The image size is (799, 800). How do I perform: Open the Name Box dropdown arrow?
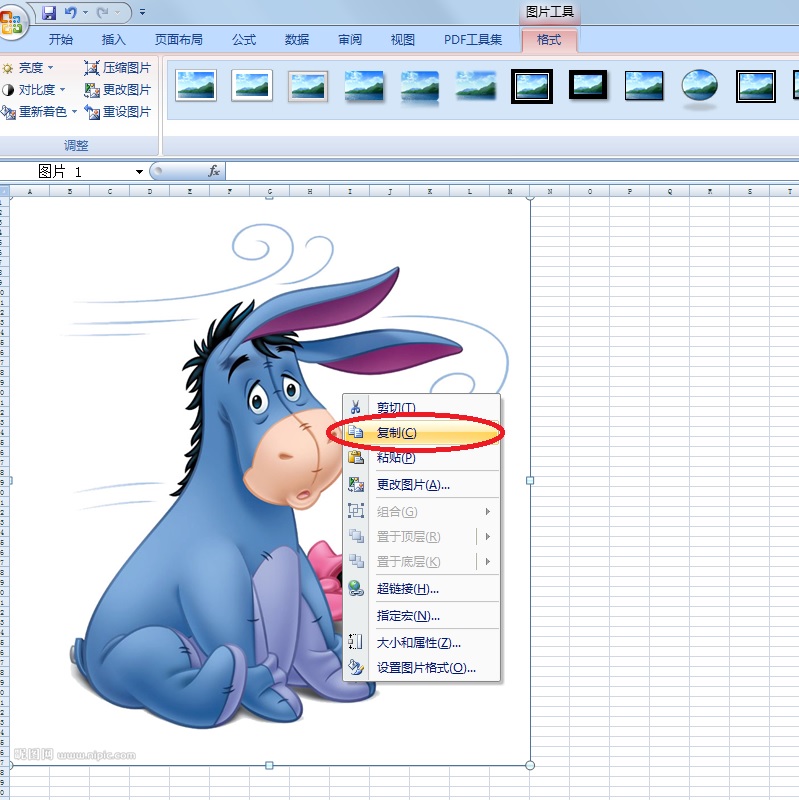[x=139, y=172]
